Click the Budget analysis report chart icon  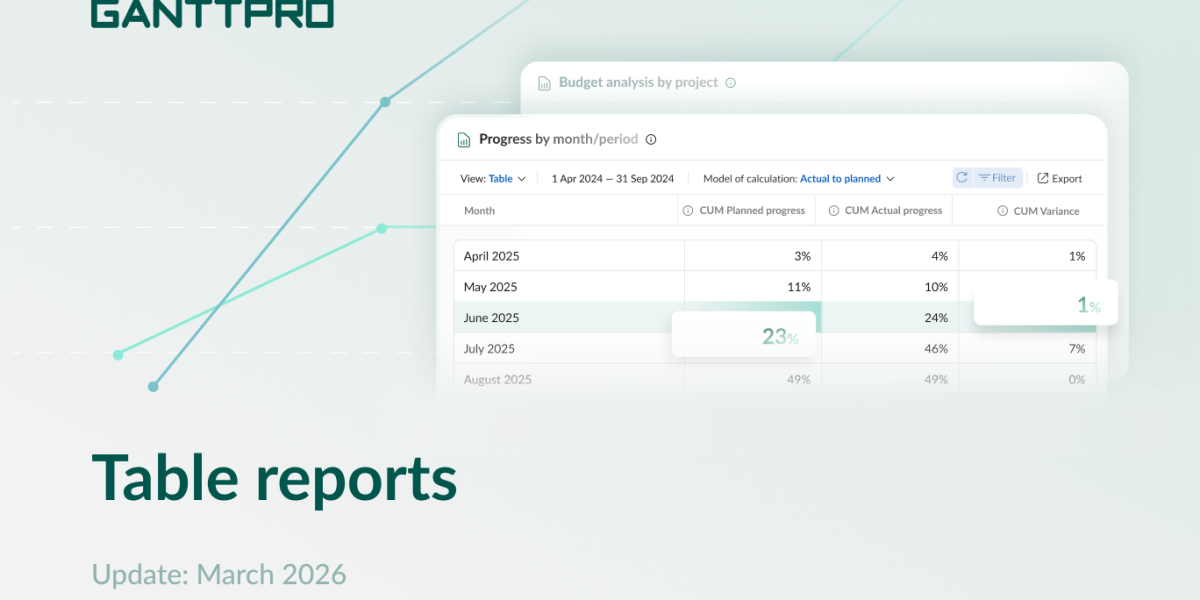point(543,82)
